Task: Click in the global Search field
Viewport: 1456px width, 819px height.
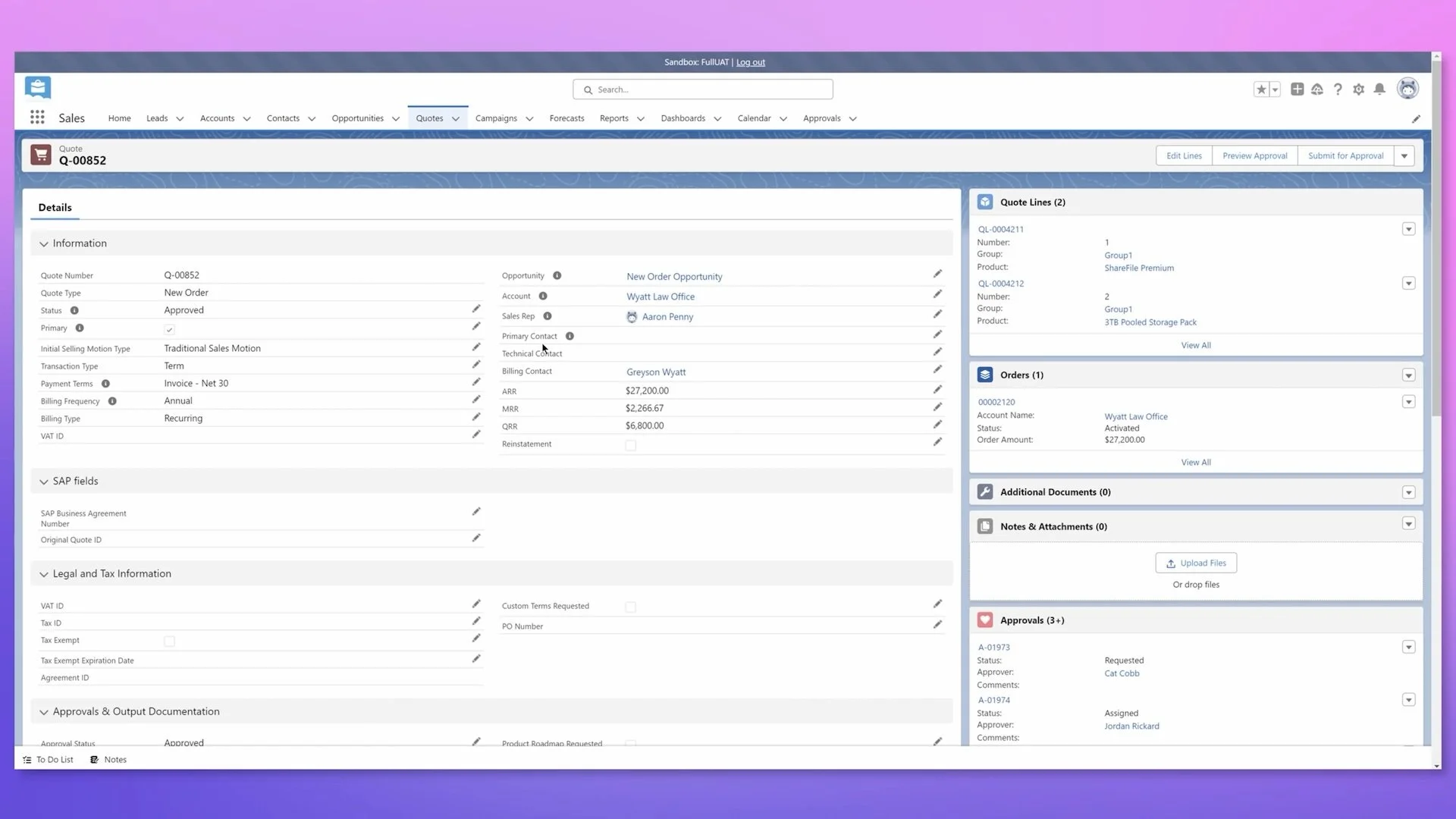Action: pyautogui.click(x=703, y=89)
